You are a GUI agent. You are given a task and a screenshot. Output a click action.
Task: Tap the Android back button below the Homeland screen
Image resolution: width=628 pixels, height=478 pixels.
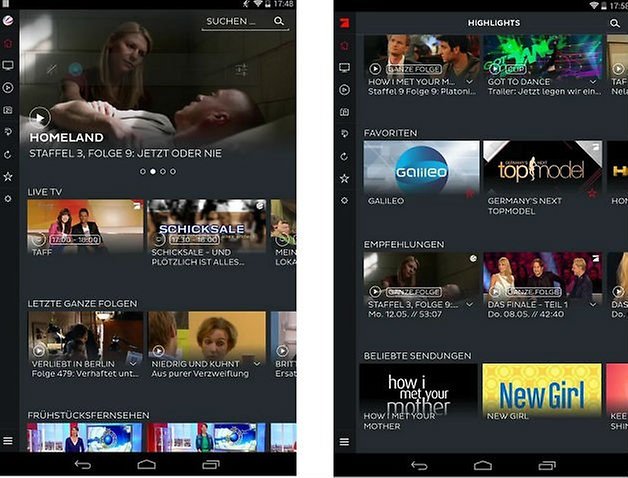click(83, 465)
